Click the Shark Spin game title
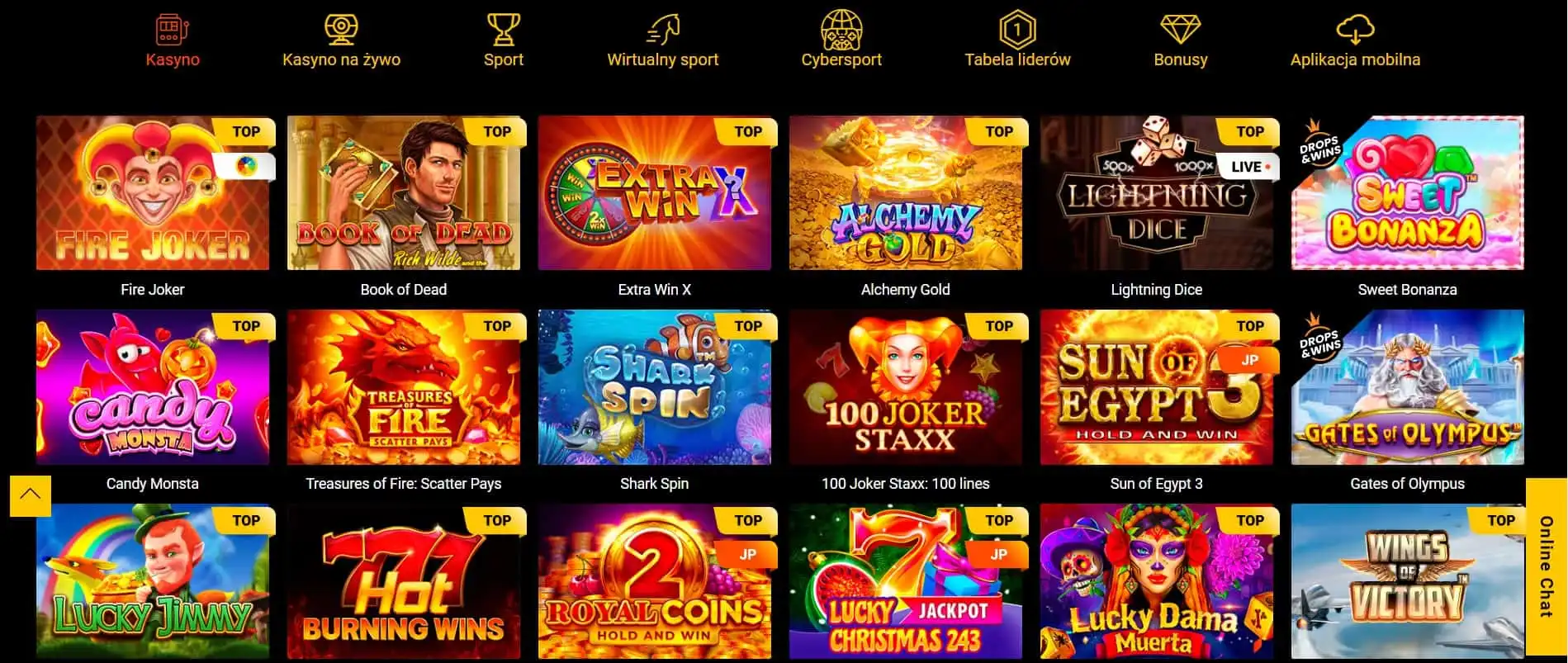This screenshot has width=1568, height=663. [654, 484]
